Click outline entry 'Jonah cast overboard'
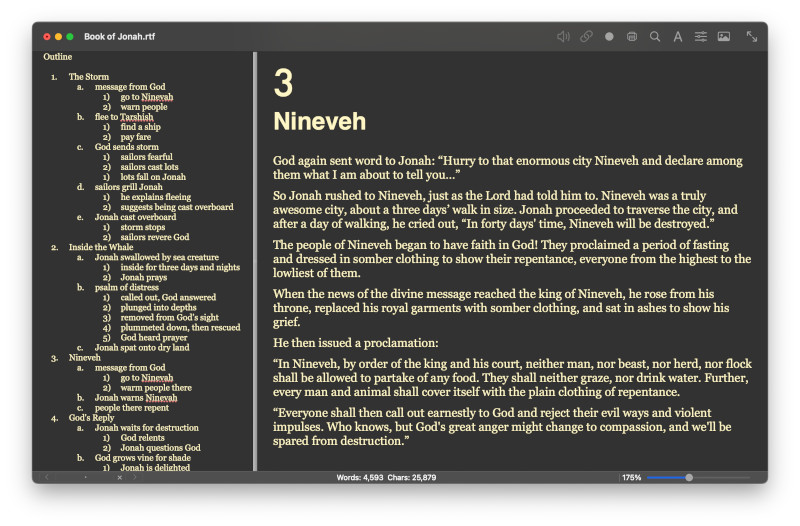The height and width of the screenshot is (526, 800). click(135, 217)
